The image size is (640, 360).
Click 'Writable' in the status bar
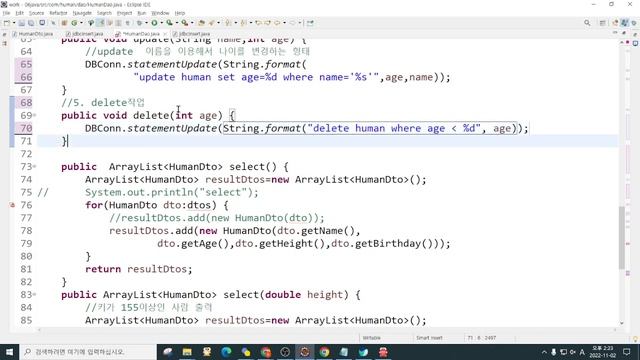pyautogui.click(x=371, y=338)
